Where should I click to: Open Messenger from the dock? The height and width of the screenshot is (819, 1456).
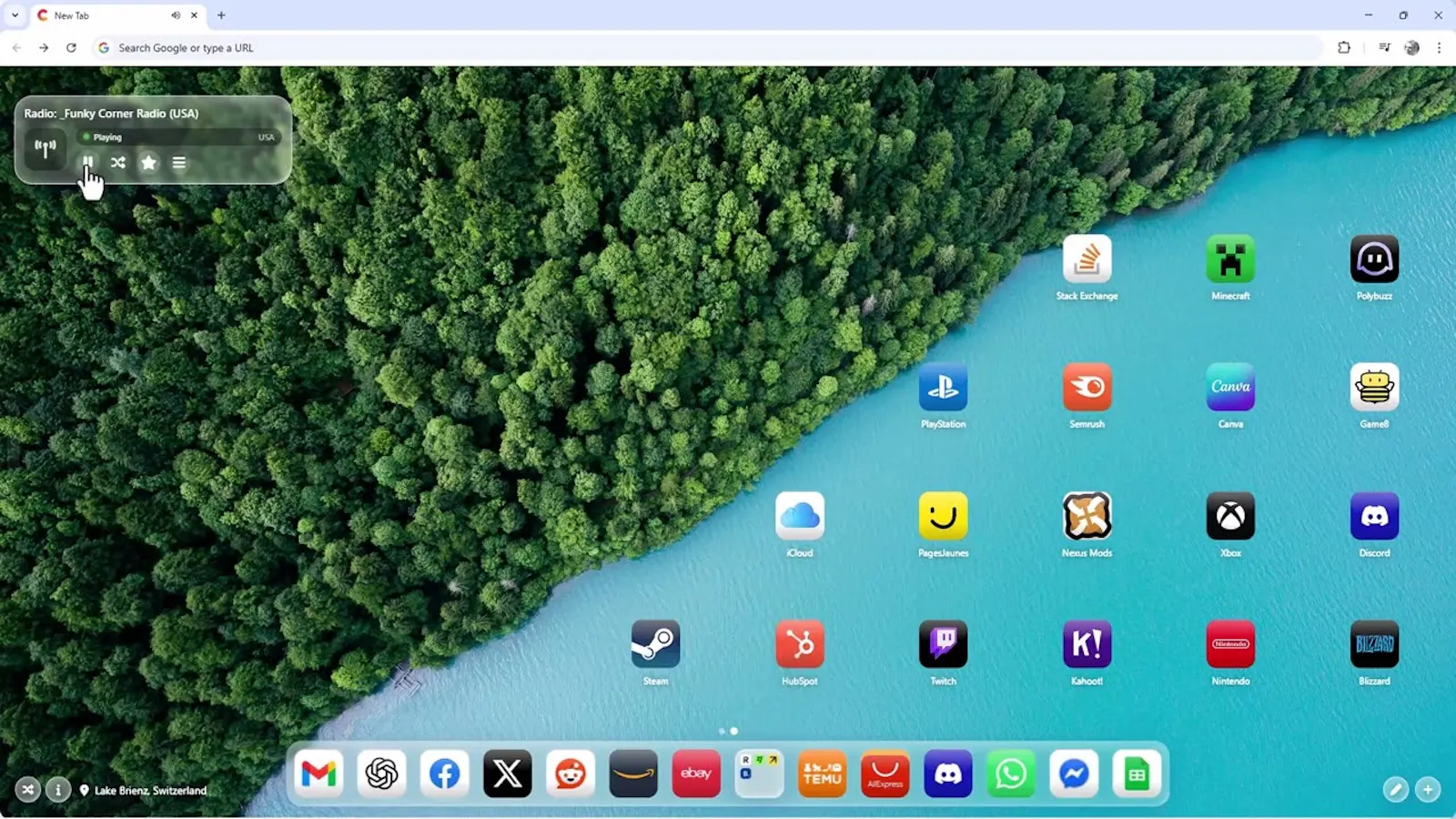[x=1074, y=773]
